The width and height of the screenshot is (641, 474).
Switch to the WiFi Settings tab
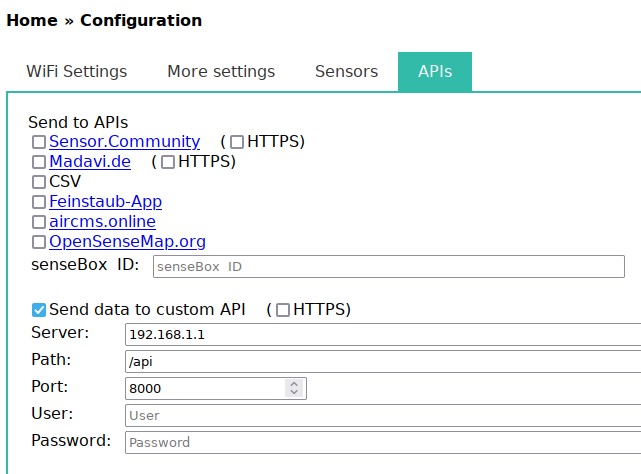76,72
